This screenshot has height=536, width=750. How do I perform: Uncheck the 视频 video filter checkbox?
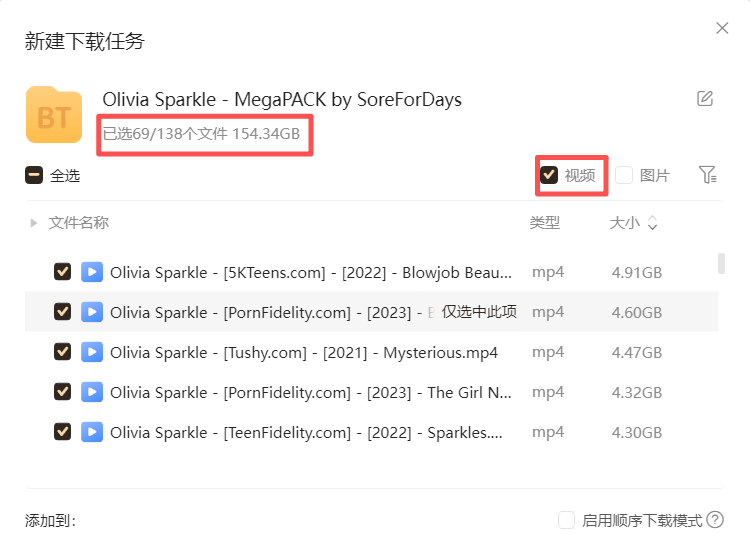pos(549,175)
